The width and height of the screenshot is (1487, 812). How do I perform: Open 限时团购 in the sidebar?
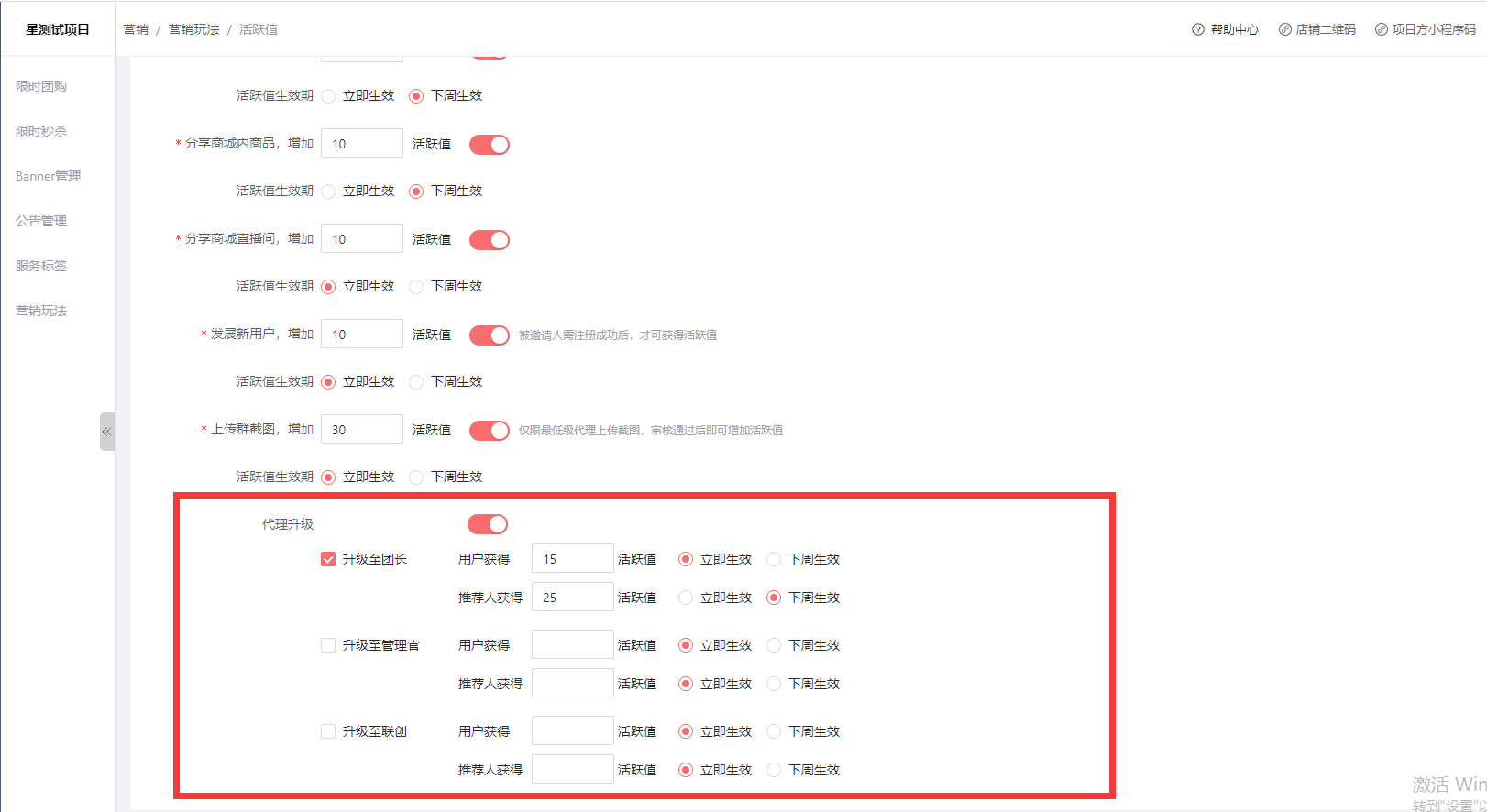tap(41, 86)
